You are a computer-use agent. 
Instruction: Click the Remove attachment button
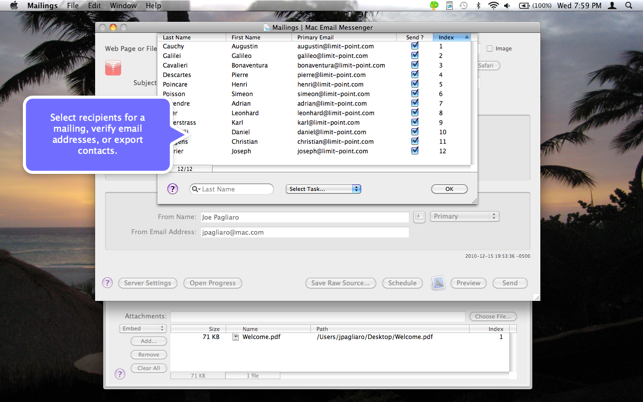[148, 354]
